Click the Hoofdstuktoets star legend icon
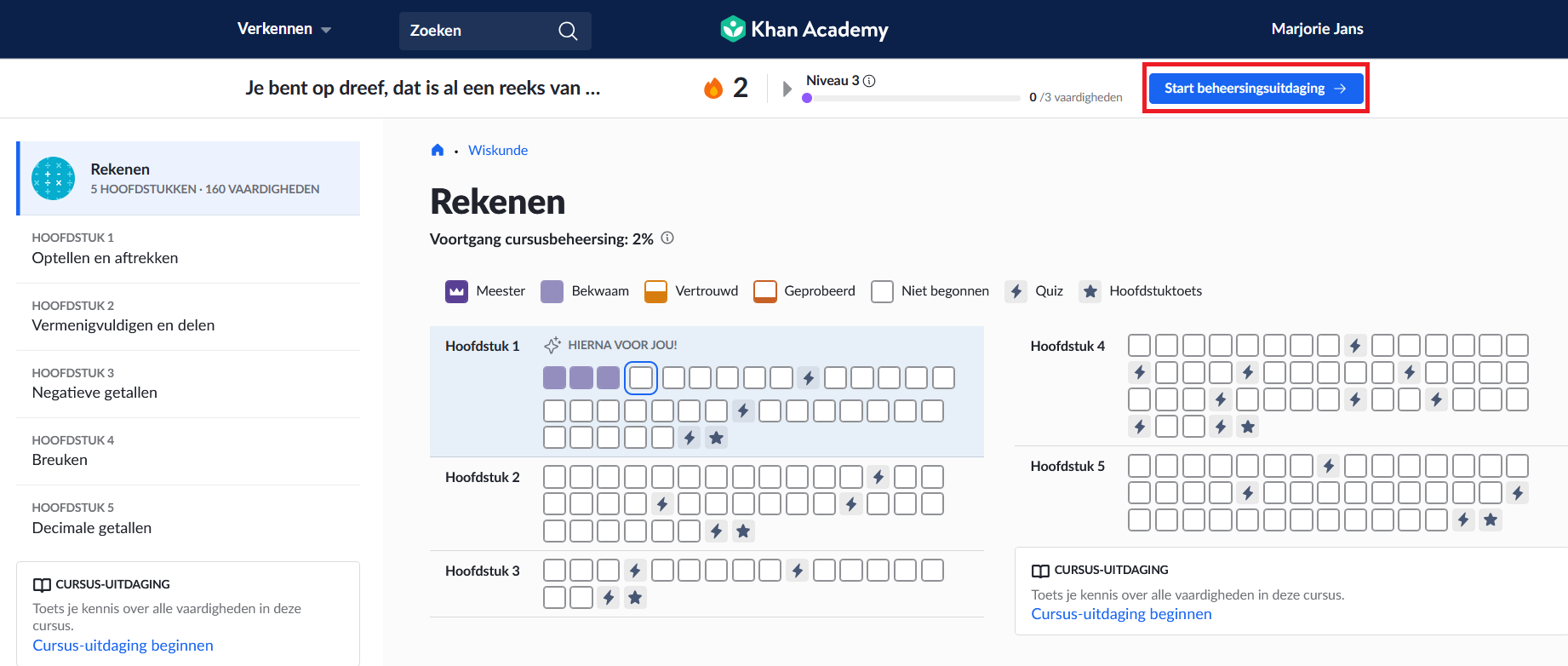This screenshot has height=666, width=1568. [1090, 291]
